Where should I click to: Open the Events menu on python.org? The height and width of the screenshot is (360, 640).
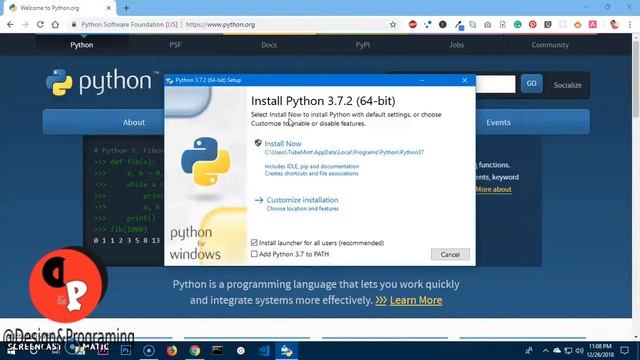498,122
